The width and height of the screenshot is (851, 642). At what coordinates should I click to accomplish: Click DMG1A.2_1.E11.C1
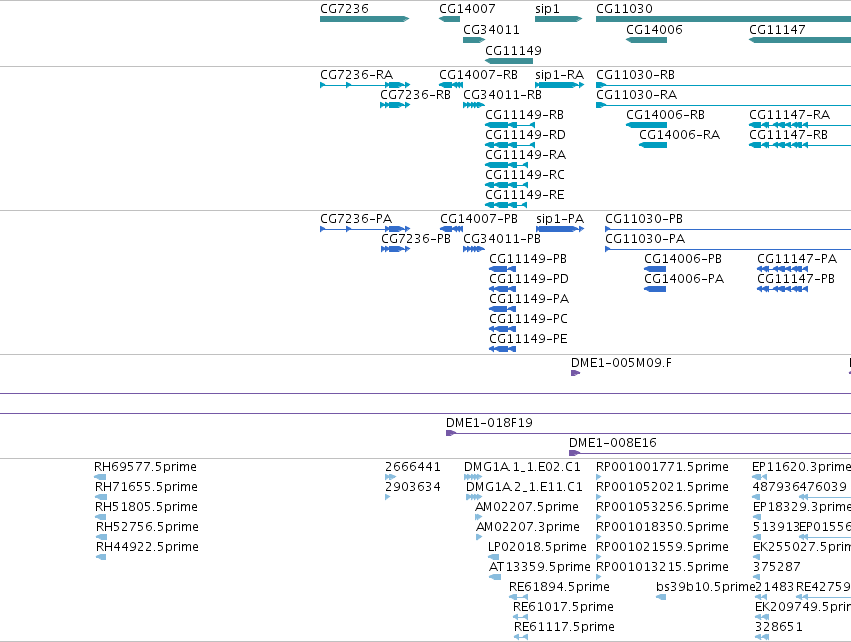click(x=474, y=497)
